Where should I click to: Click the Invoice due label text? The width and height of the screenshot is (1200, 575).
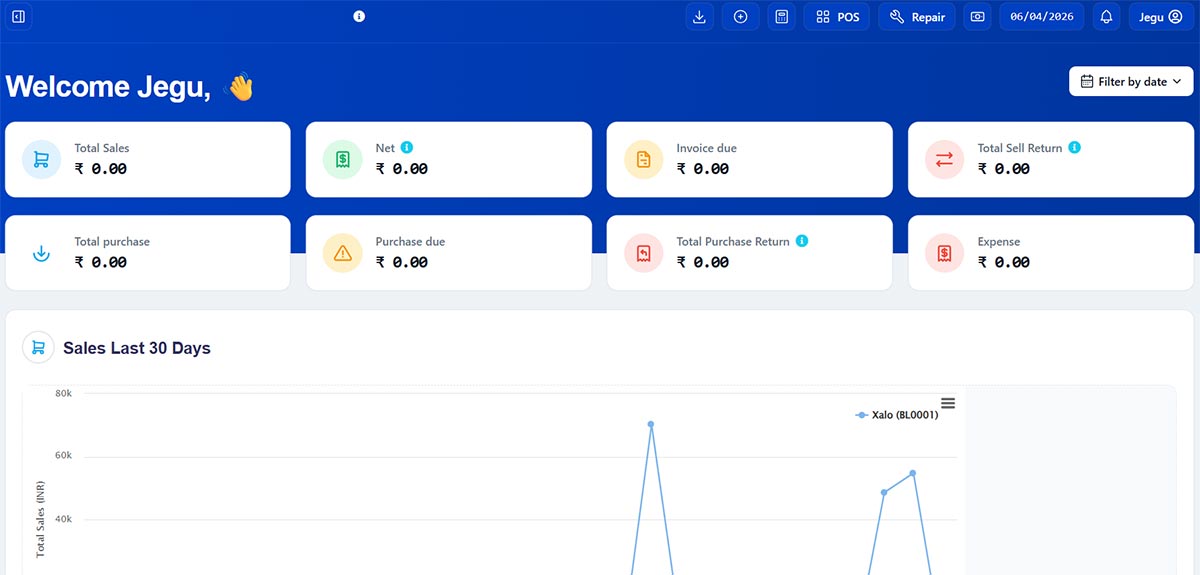coord(706,148)
